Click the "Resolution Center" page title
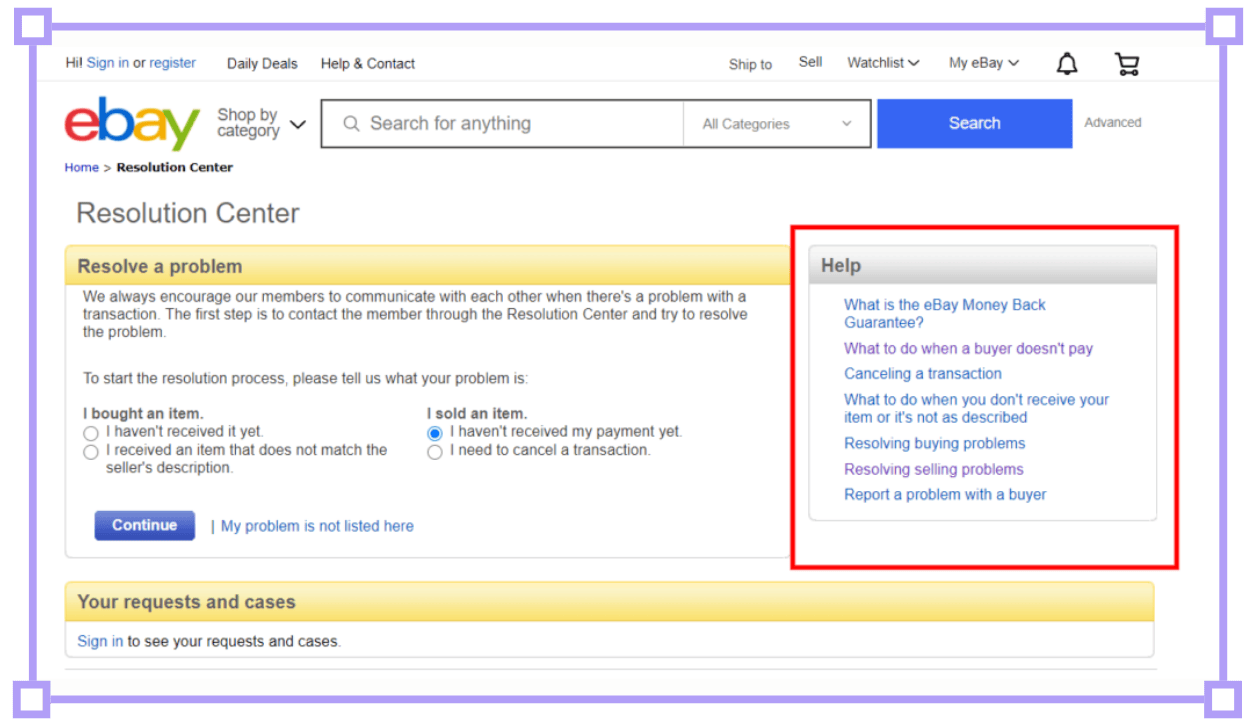The width and height of the screenshot is (1246, 726). [188, 213]
